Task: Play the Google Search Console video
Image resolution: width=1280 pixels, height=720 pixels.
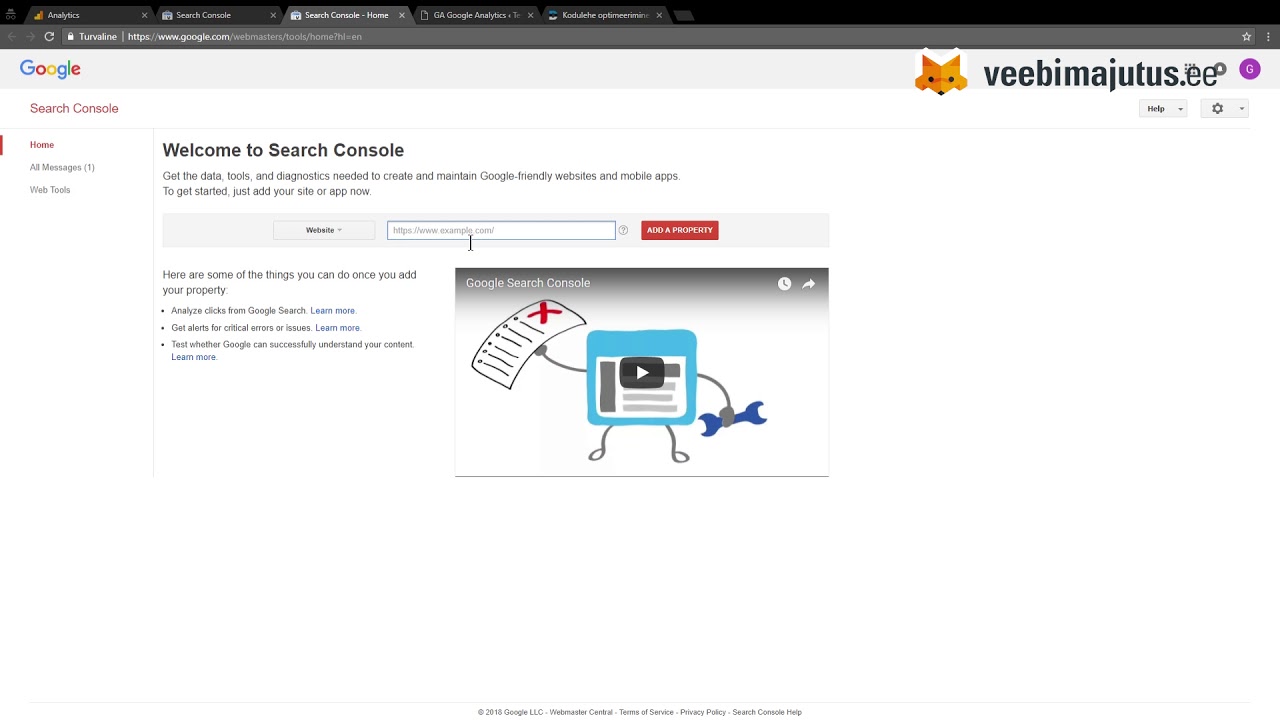Action: pyautogui.click(x=641, y=372)
